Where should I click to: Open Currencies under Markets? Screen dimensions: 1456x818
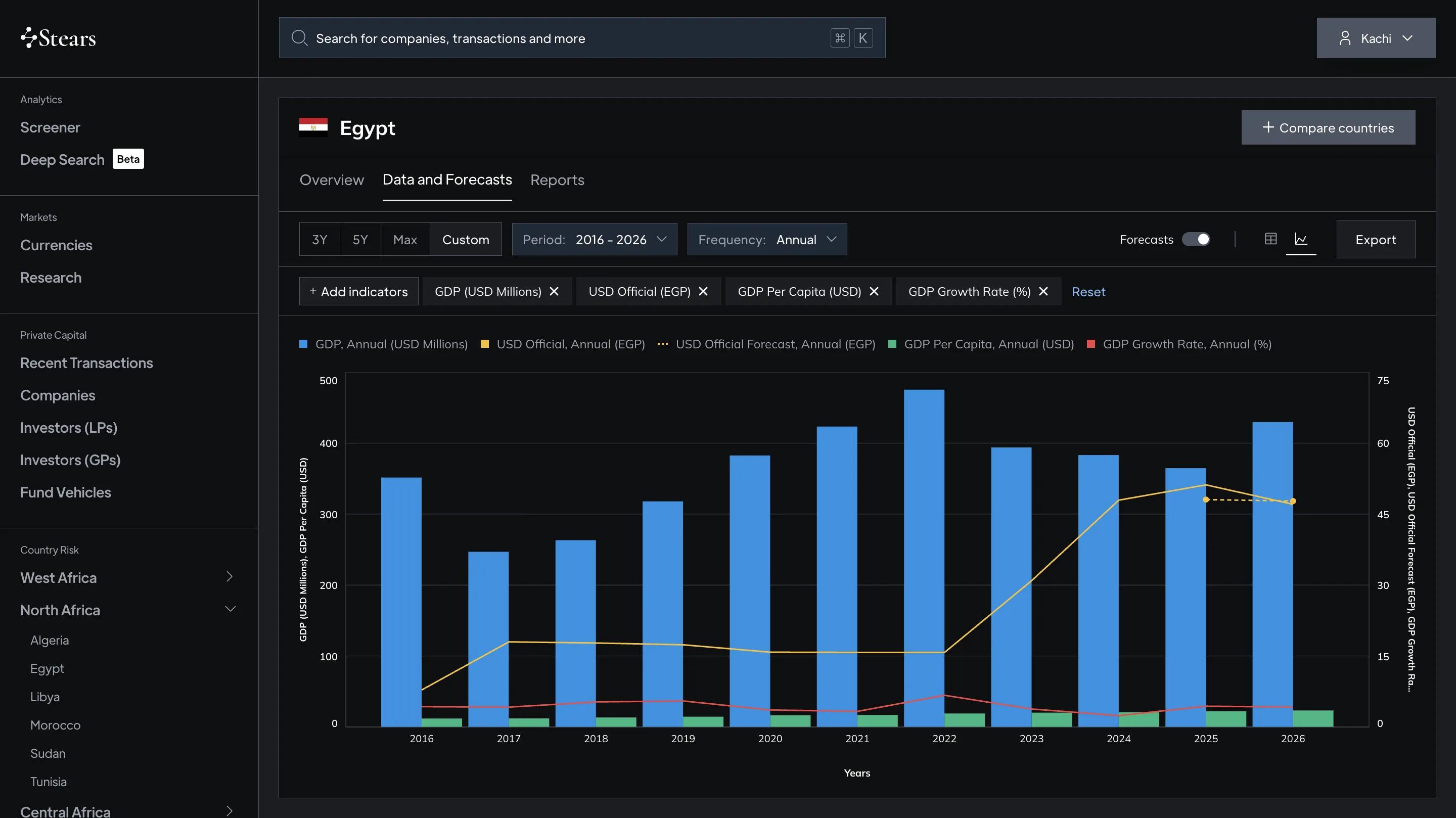click(x=56, y=245)
